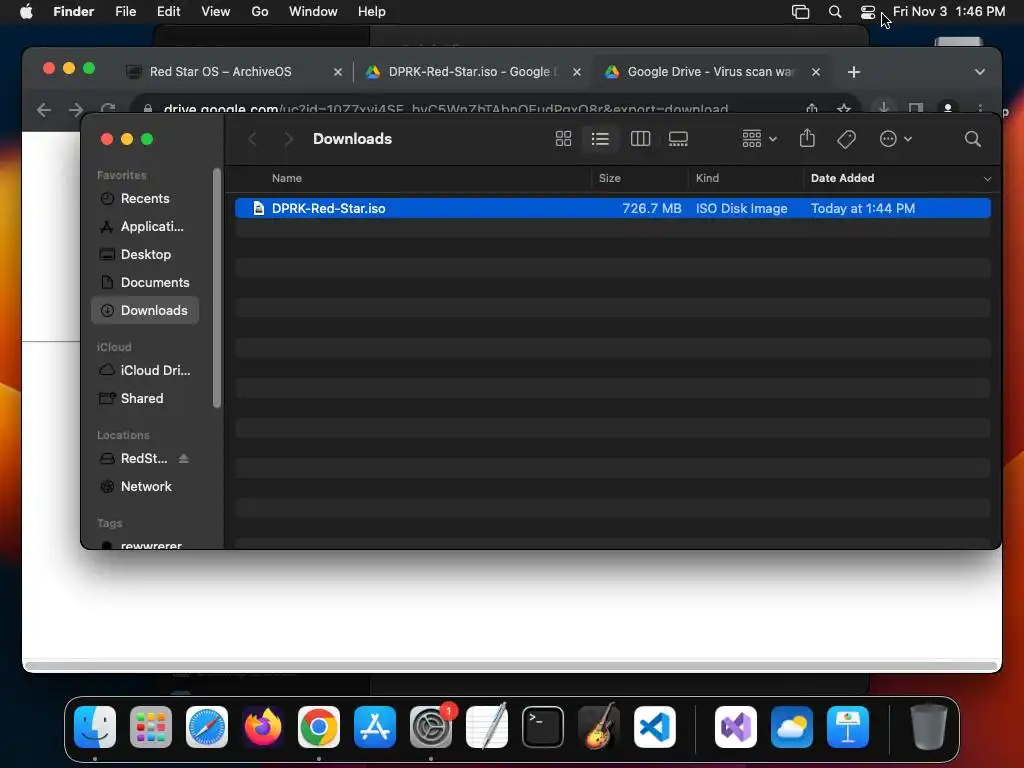Switch to the Red Star OS – ArchiveOS tab
This screenshot has width=1024, height=768.
(x=221, y=72)
